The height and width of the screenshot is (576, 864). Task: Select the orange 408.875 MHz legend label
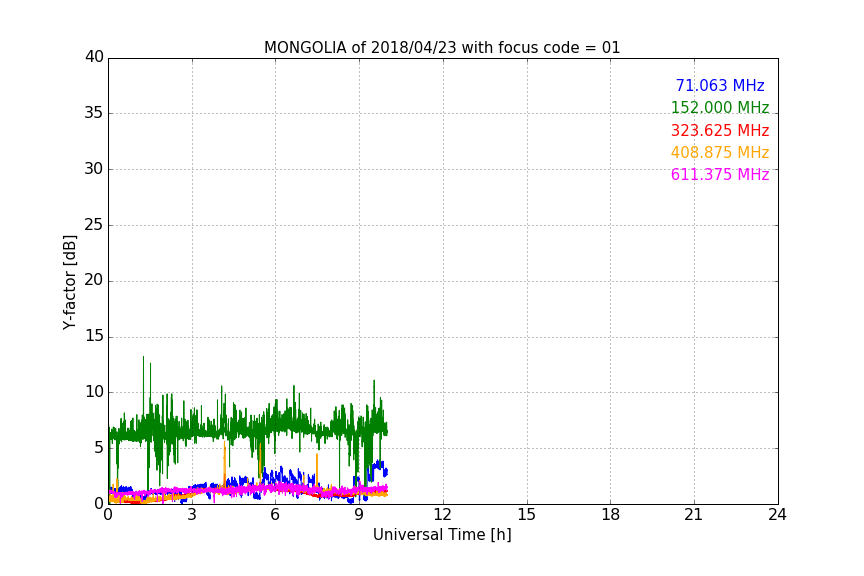coord(720,152)
